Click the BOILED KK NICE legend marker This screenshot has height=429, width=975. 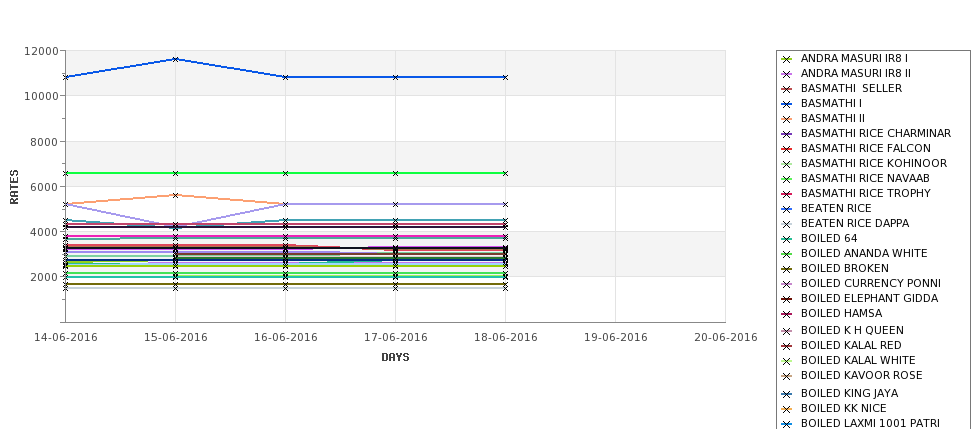(787, 409)
